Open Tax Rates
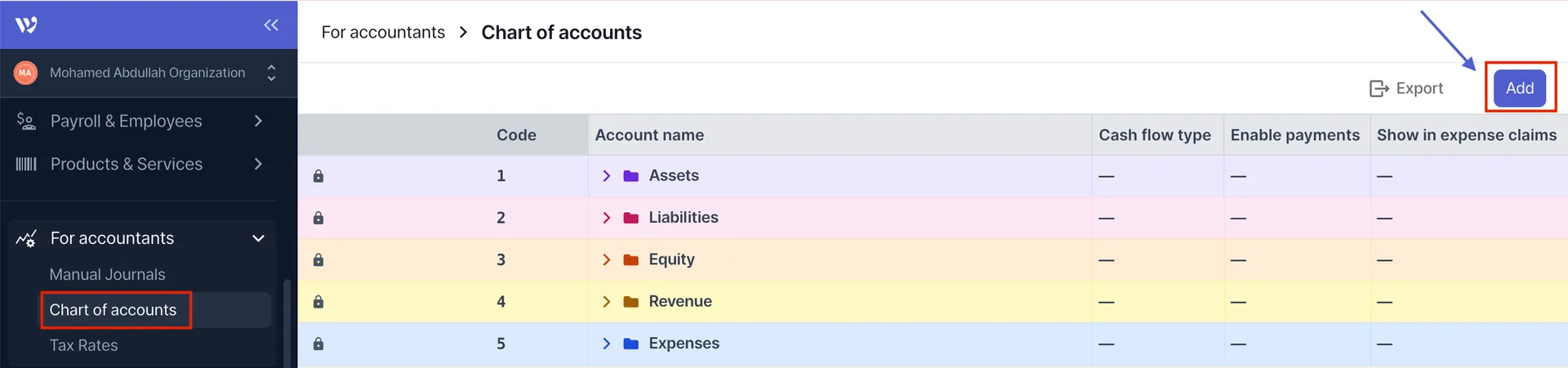This screenshot has height=368, width=1568. pyautogui.click(x=83, y=345)
